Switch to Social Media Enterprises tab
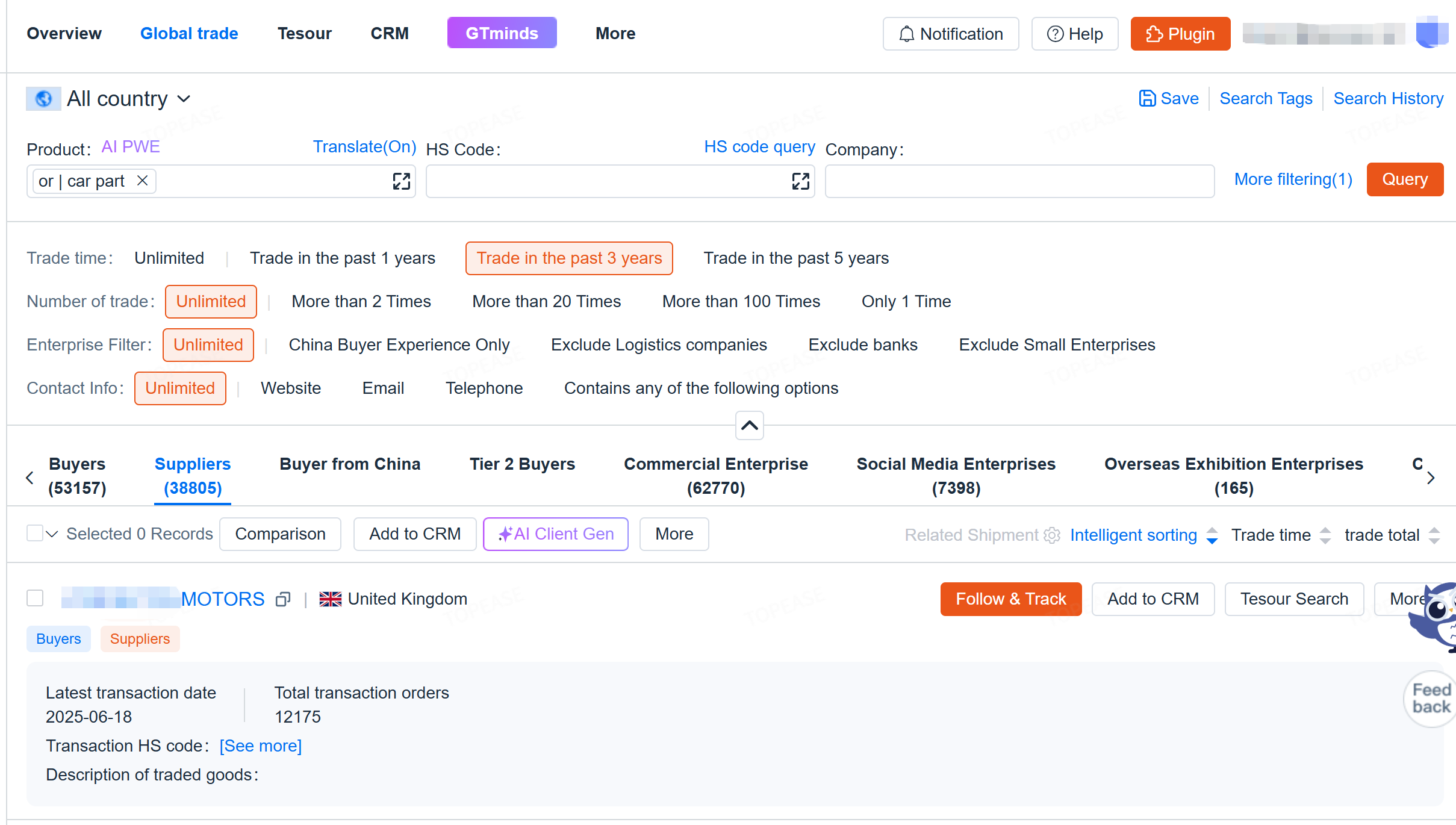Screen dimensions: 1456x825 [x=956, y=476]
